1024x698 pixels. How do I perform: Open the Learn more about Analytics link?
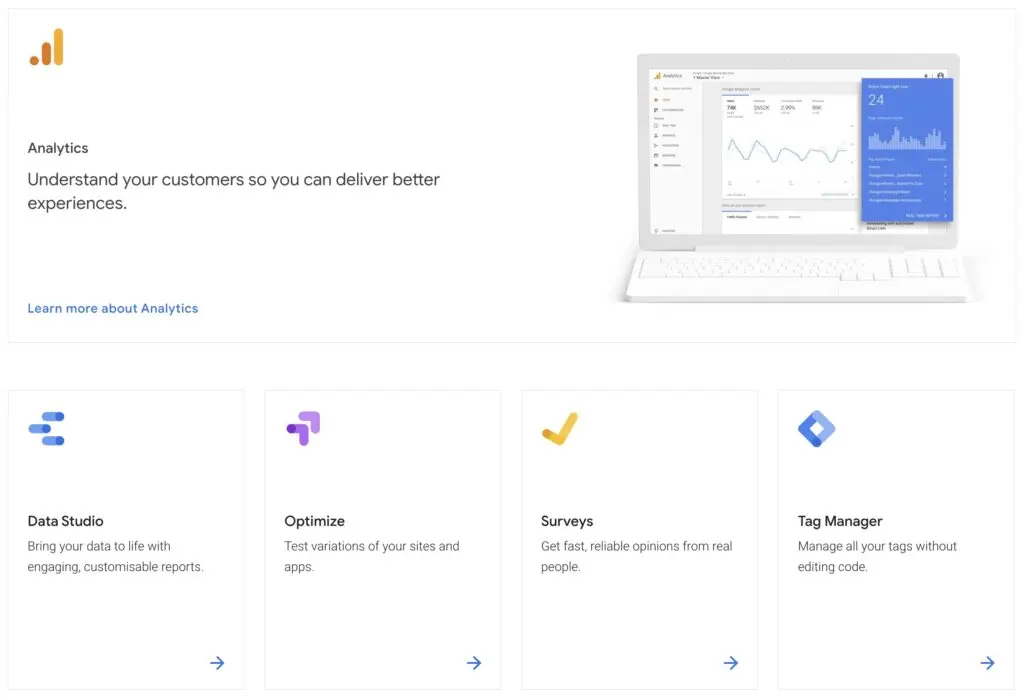point(112,308)
